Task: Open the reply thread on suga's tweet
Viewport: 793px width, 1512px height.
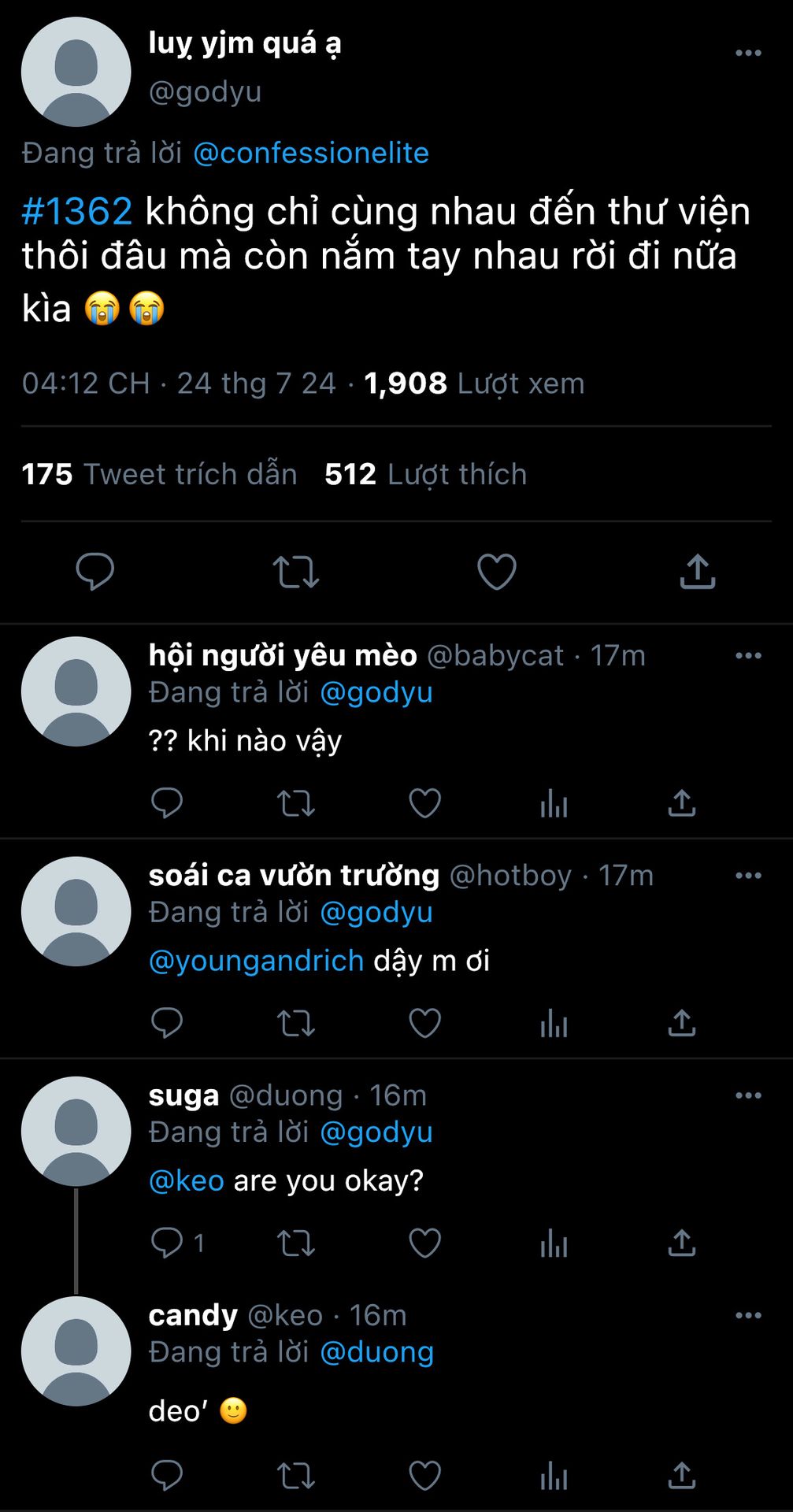Action: click(177, 1243)
